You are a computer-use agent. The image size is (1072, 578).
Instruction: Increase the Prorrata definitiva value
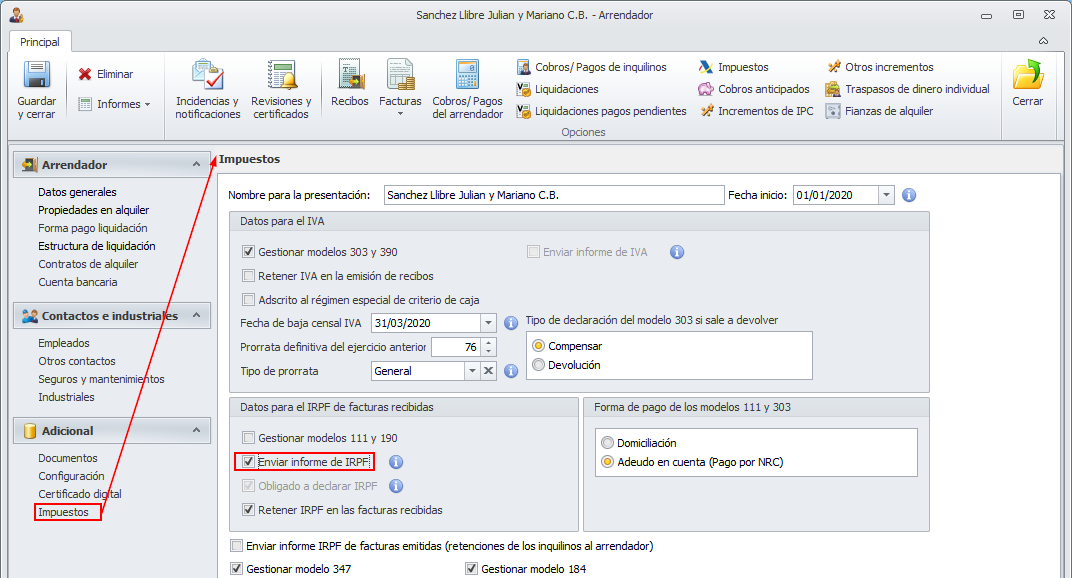[488, 342]
